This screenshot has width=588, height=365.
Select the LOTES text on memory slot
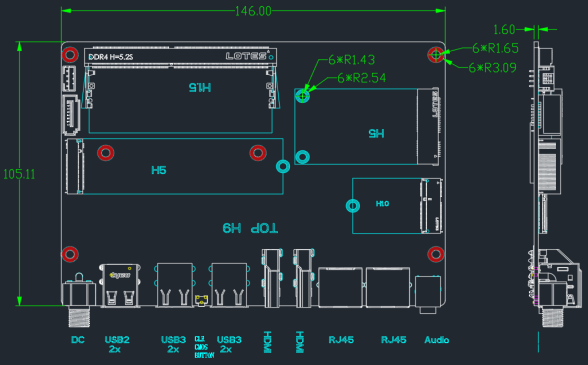[x=246, y=56]
